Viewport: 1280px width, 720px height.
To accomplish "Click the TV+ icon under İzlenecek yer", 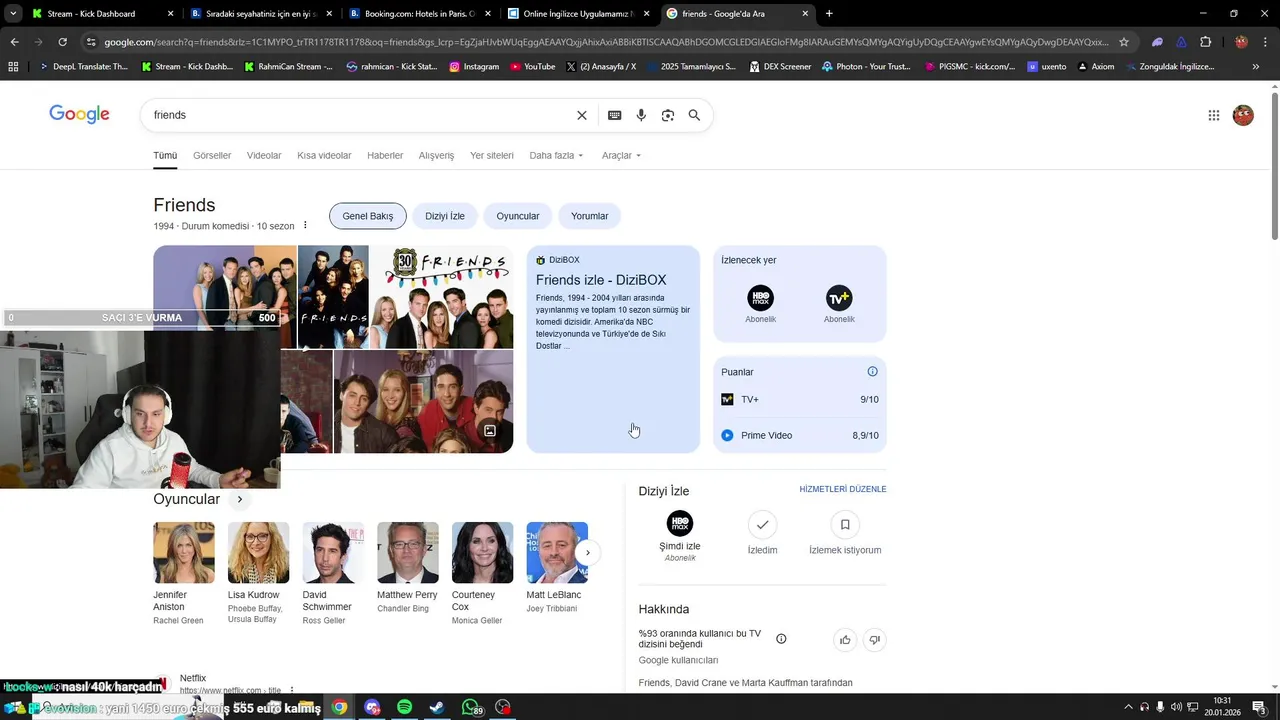I will pyautogui.click(x=839, y=298).
